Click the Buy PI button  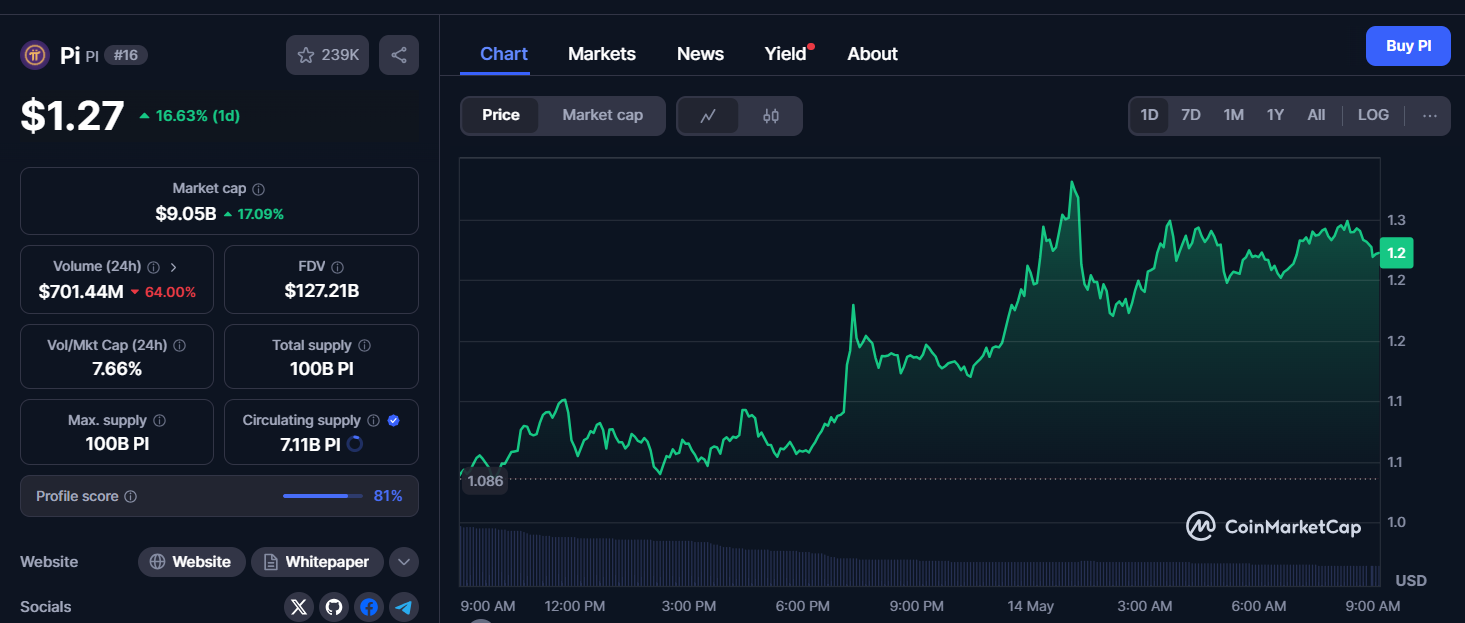click(1408, 46)
